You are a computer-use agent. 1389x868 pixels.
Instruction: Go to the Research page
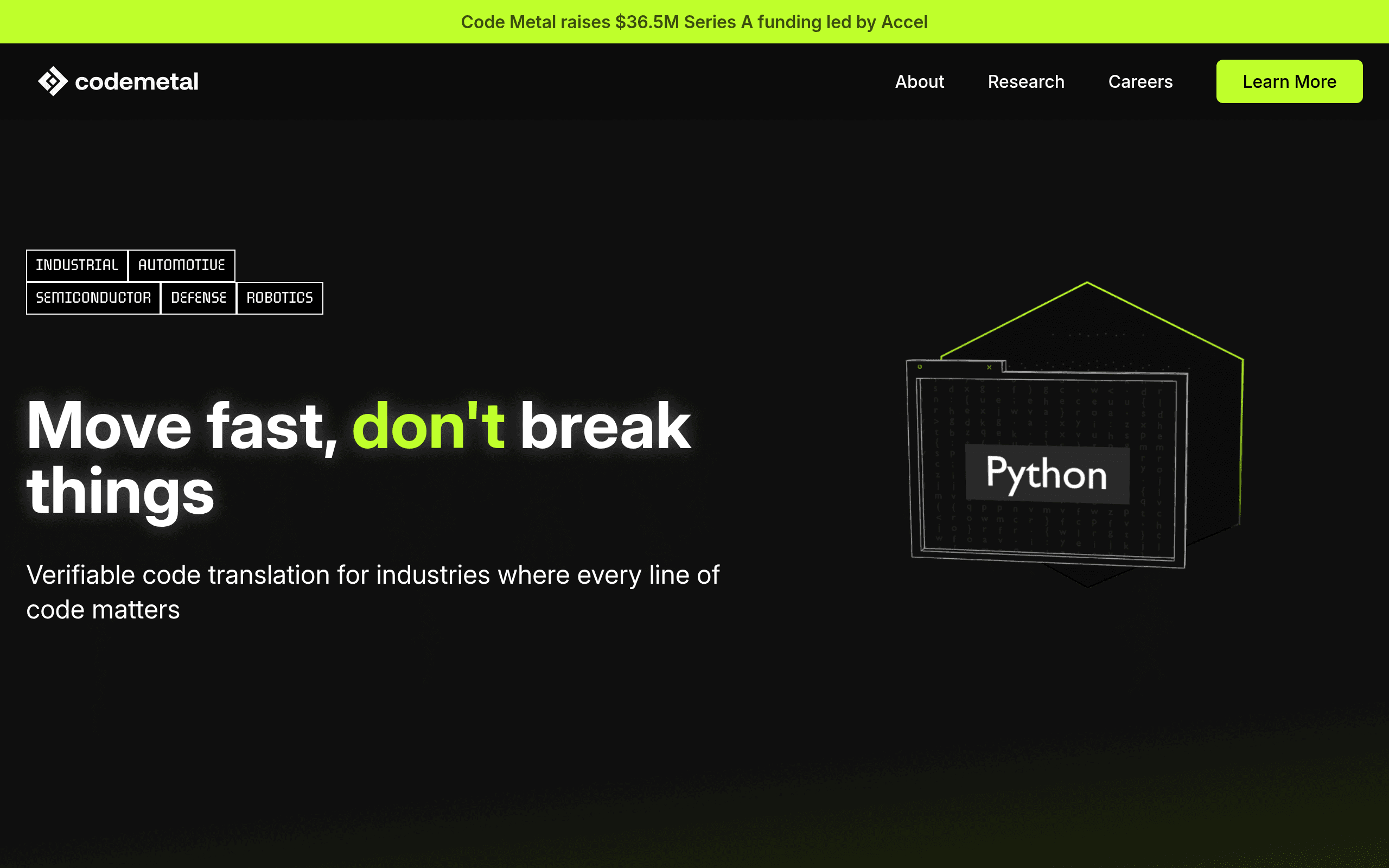point(1025,81)
